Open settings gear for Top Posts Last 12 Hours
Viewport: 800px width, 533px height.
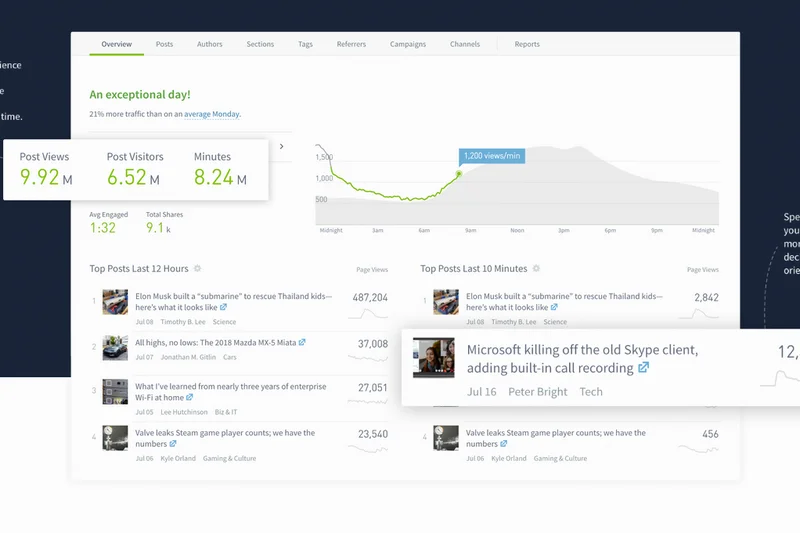click(x=197, y=269)
